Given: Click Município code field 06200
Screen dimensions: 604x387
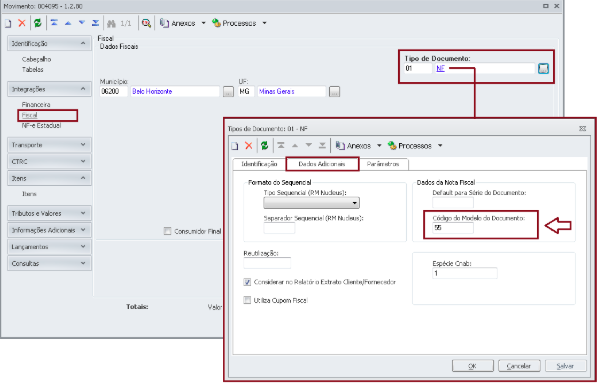Looking at the screenshot, I should pos(113,92).
